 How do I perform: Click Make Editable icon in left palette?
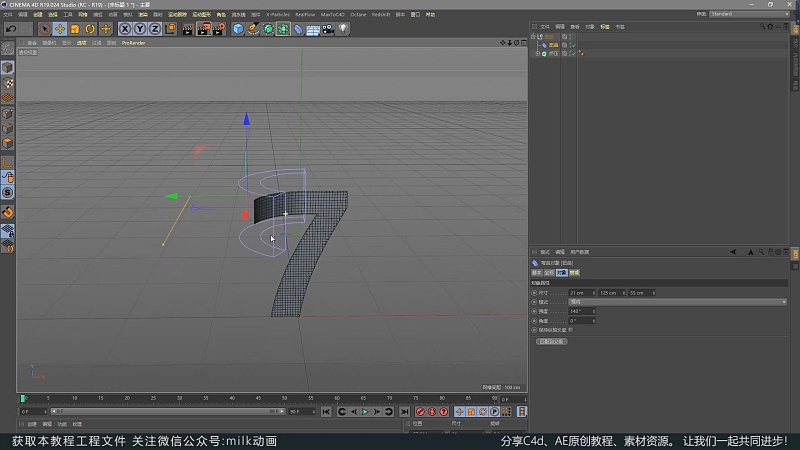(8, 48)
